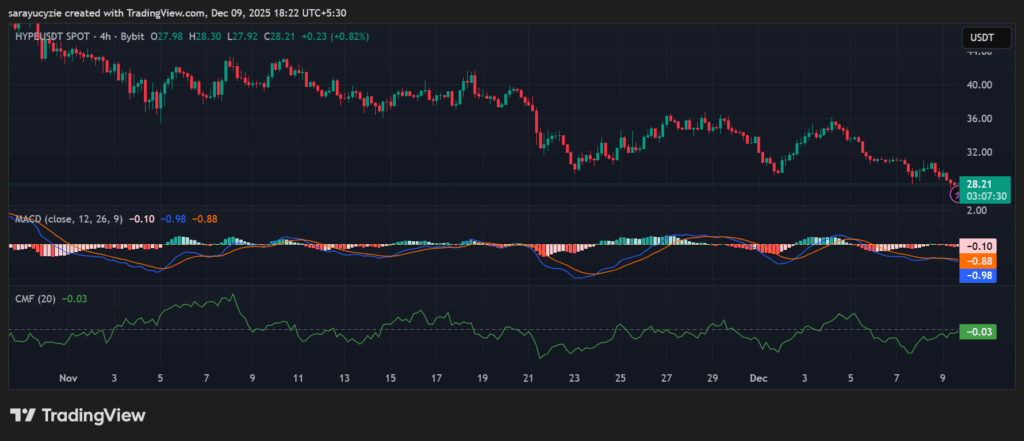Image resolution: width=1024 pixels, height=441 pixels.
Task: Click the 36.00 price scale level
Action: pos(978,119)
